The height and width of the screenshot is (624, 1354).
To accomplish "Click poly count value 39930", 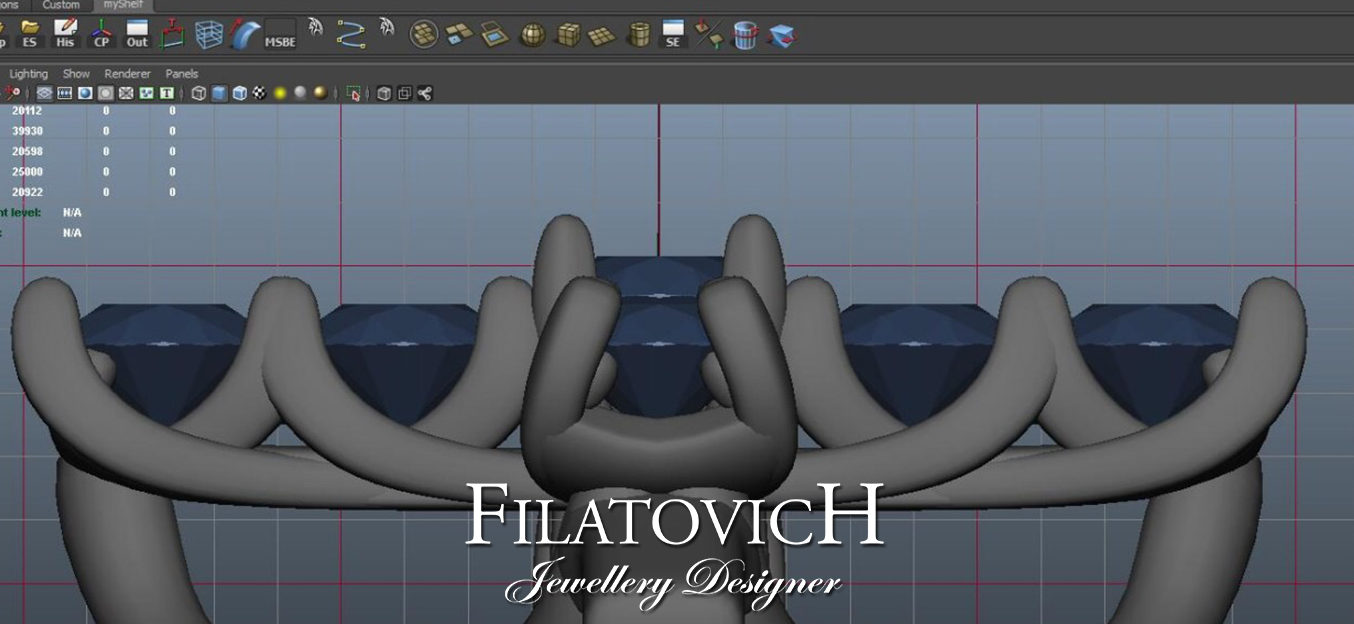I will coord(27,131).
